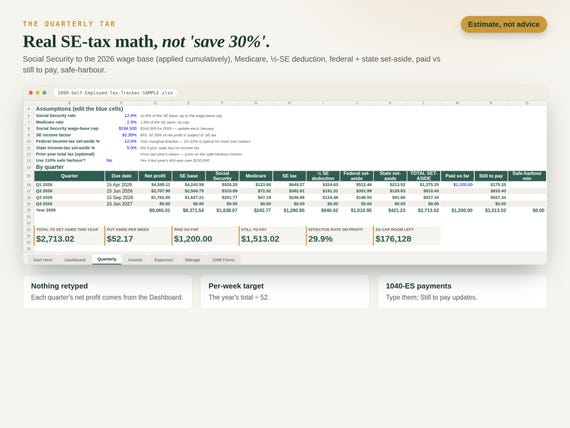Open the Mileage sheet tab
Image resolution: width=570 pixels, height=428 pixels.
(x=192, y=260)
